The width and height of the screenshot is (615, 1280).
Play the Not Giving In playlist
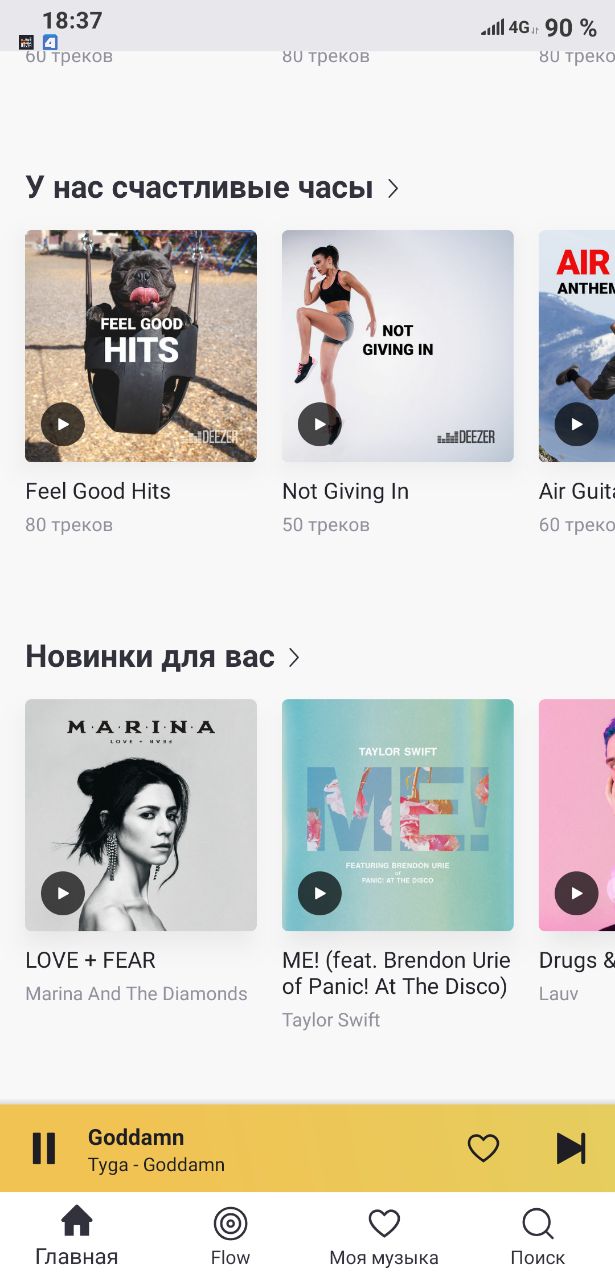click(x=319, y=424)
